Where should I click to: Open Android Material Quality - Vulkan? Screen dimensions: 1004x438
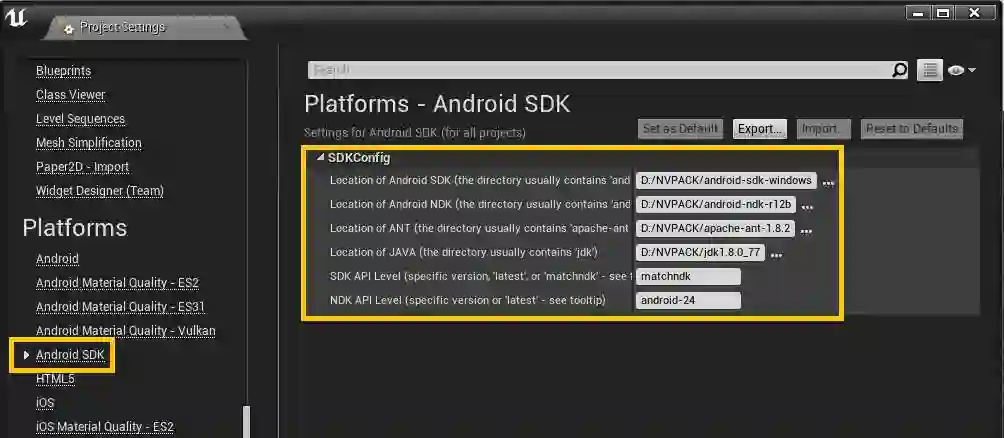126,330
